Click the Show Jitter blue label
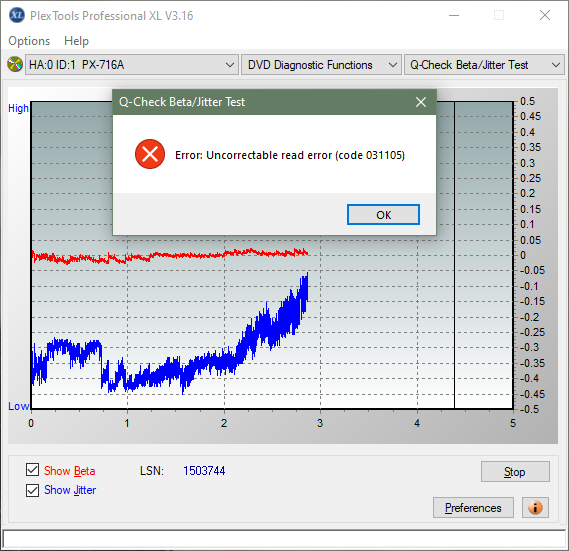569x551 pixels. [x=70, y=490]
